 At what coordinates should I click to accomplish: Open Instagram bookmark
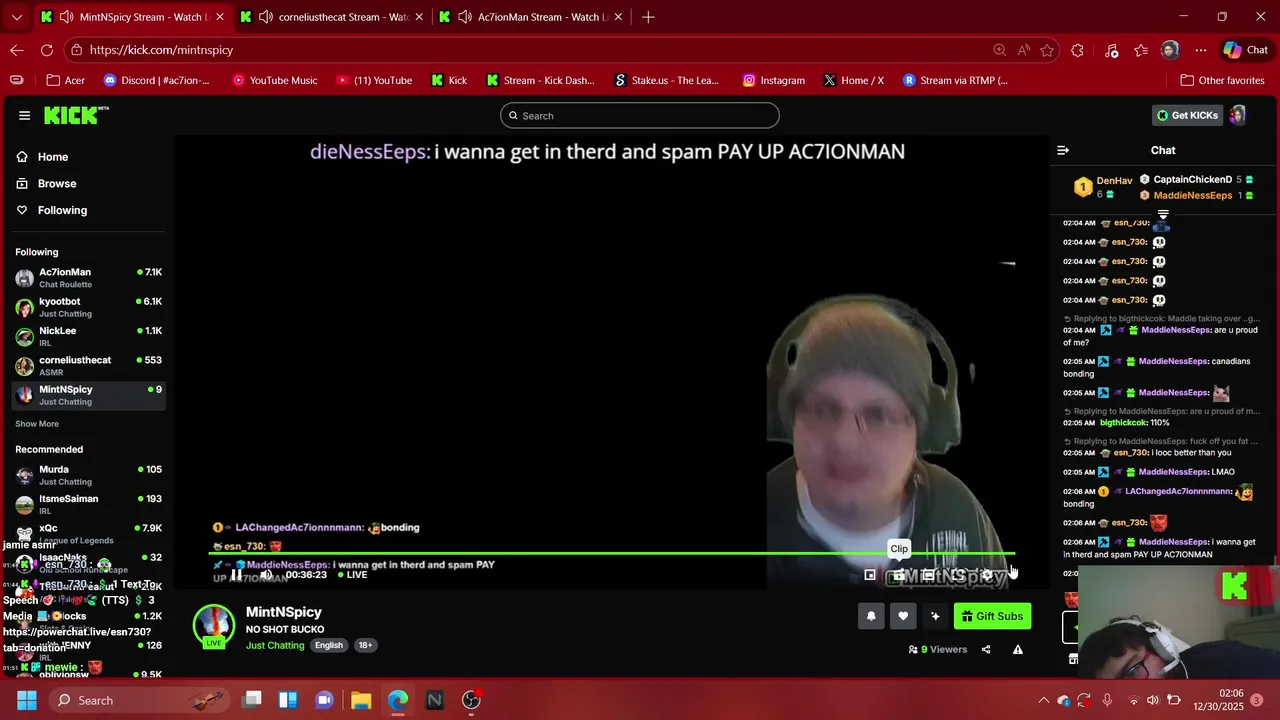point(773,80)
